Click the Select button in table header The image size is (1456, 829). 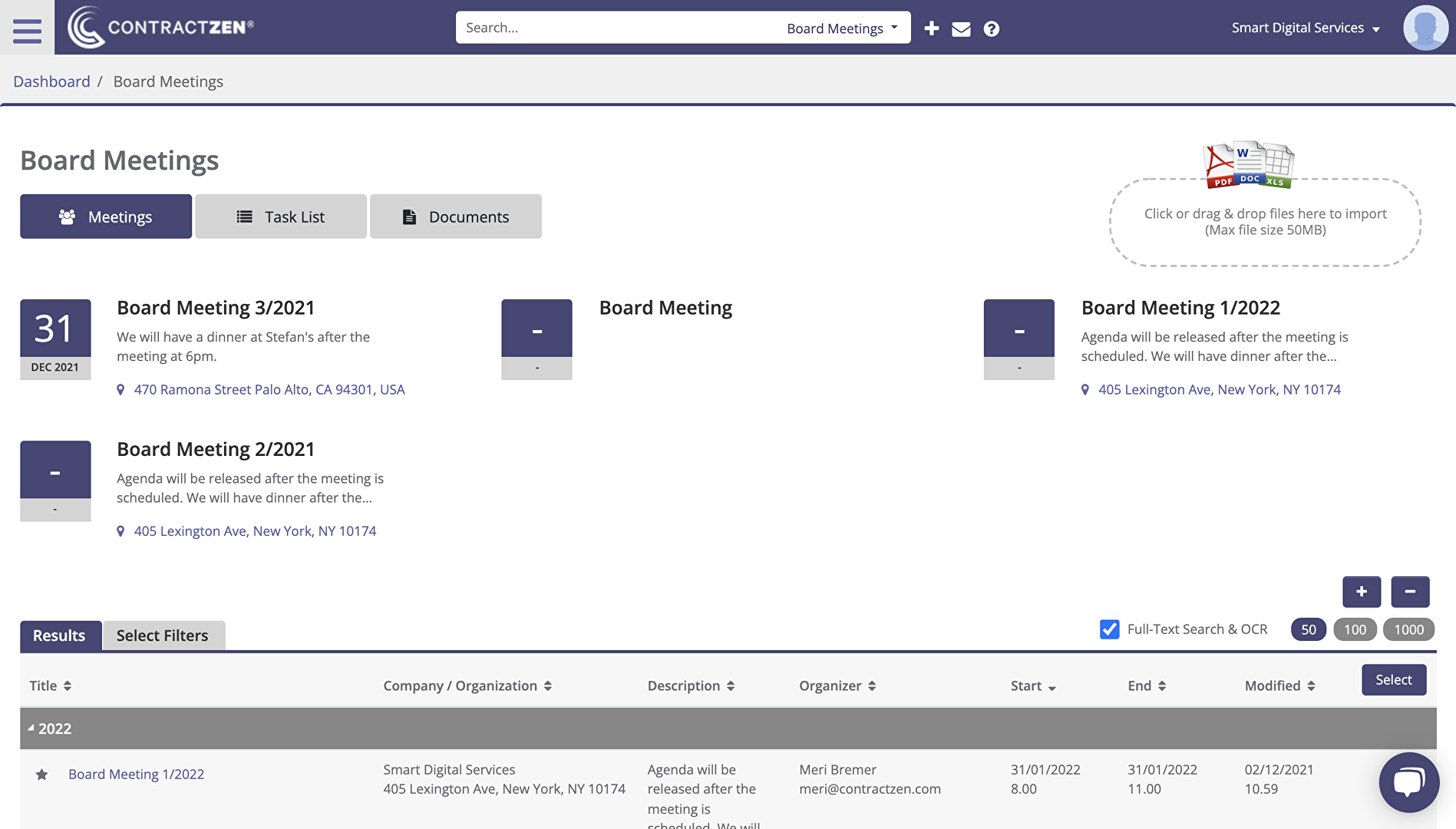[1394, 680]
